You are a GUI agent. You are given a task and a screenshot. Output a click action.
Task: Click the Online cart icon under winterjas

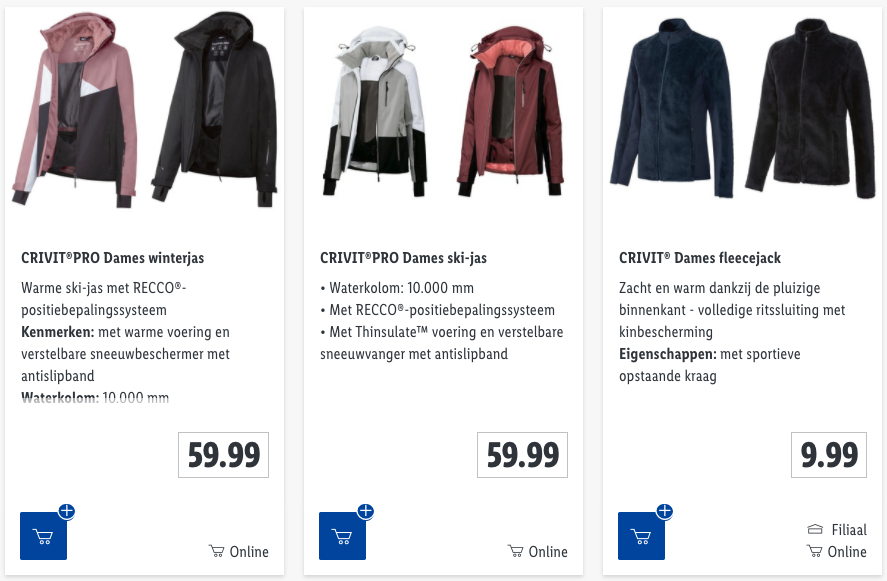pyautogui.click(x=217, y=551)
